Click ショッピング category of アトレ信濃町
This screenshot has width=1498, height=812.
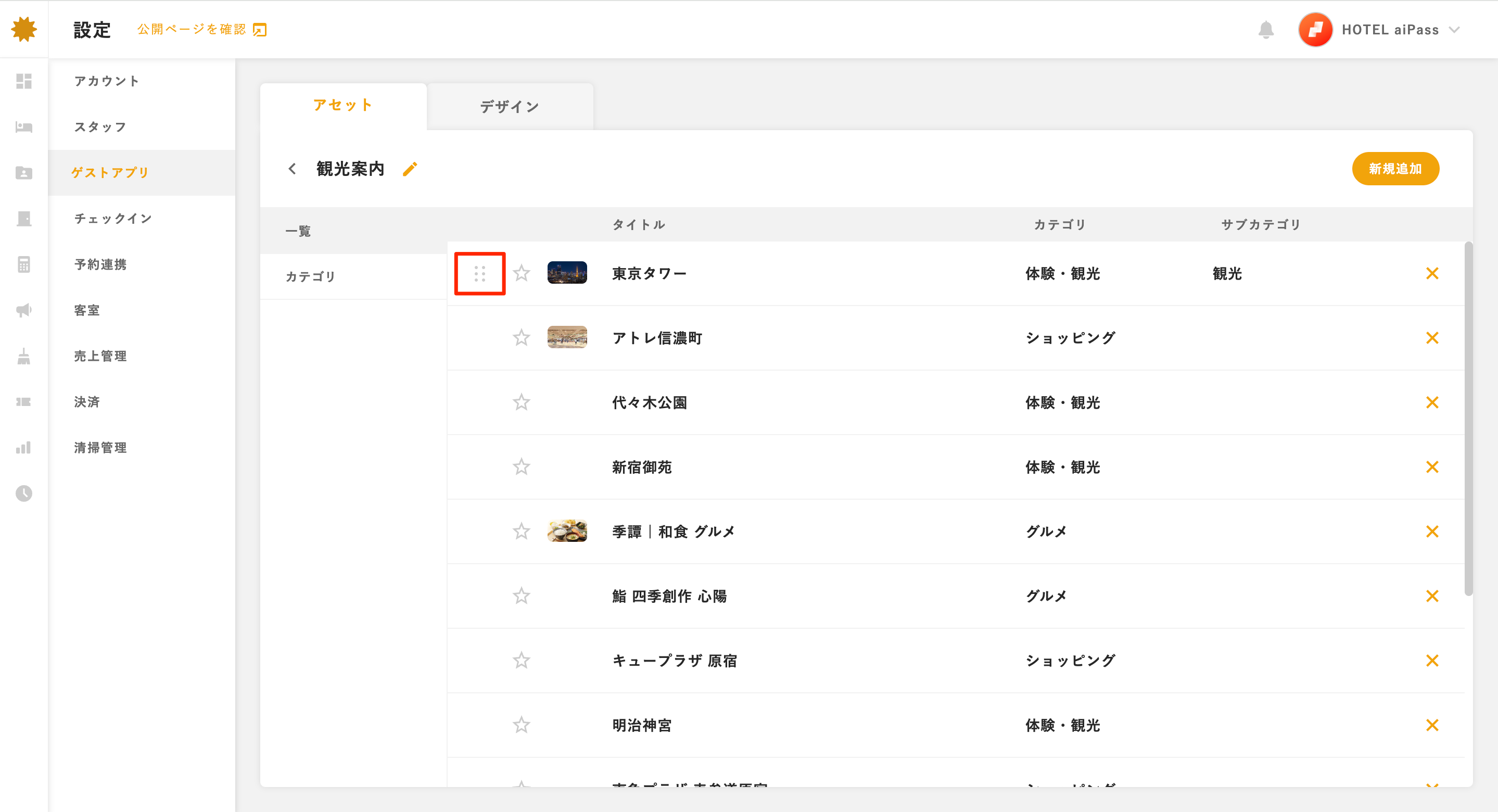pos(1071,338)
